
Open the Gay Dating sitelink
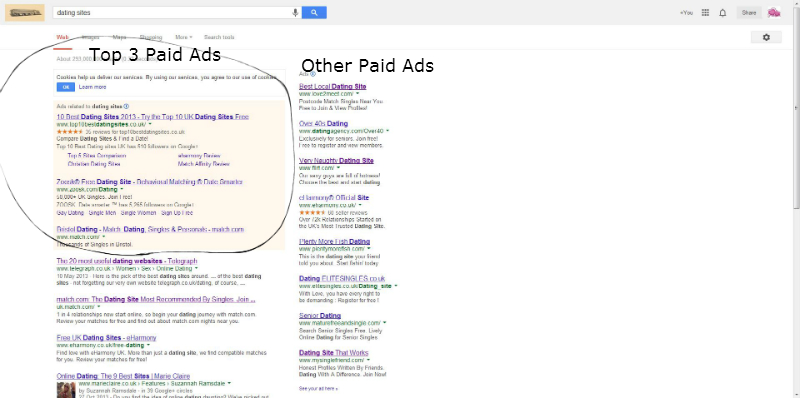pos(70,213)
